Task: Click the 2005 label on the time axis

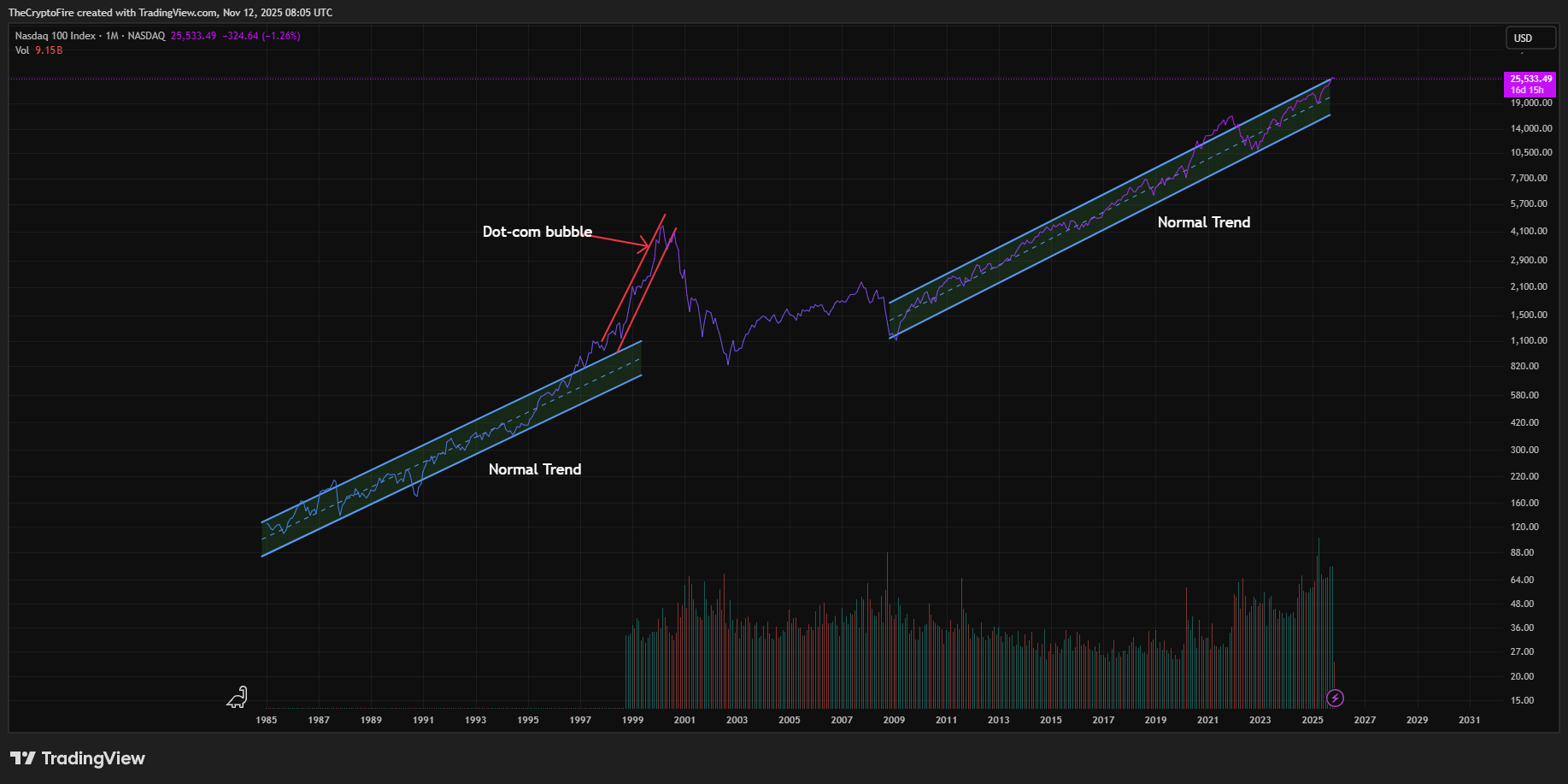Action: (790, 720)
